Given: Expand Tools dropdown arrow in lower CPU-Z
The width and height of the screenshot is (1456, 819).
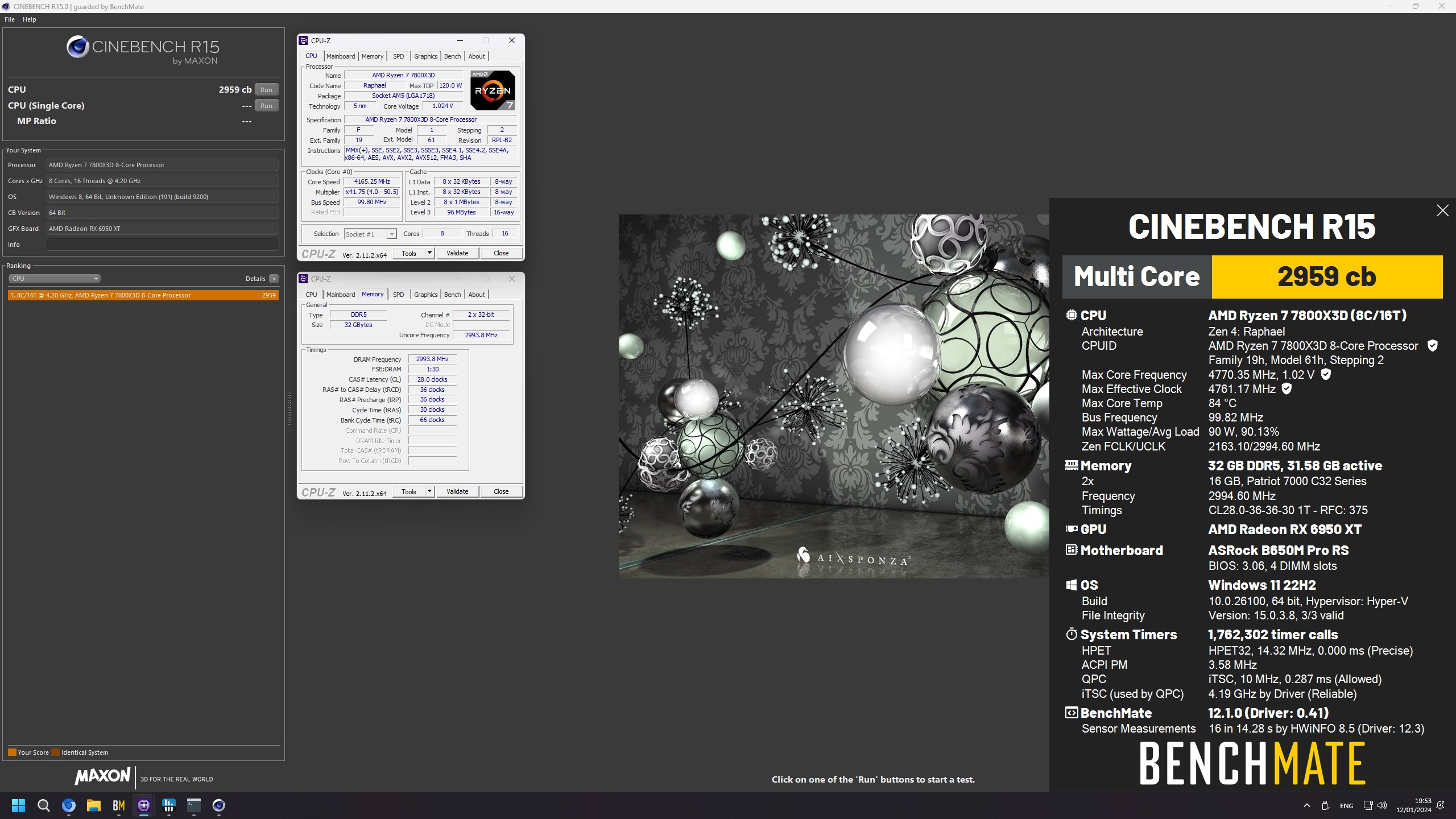Looking at the screenshot, I should tap(430, 492).
